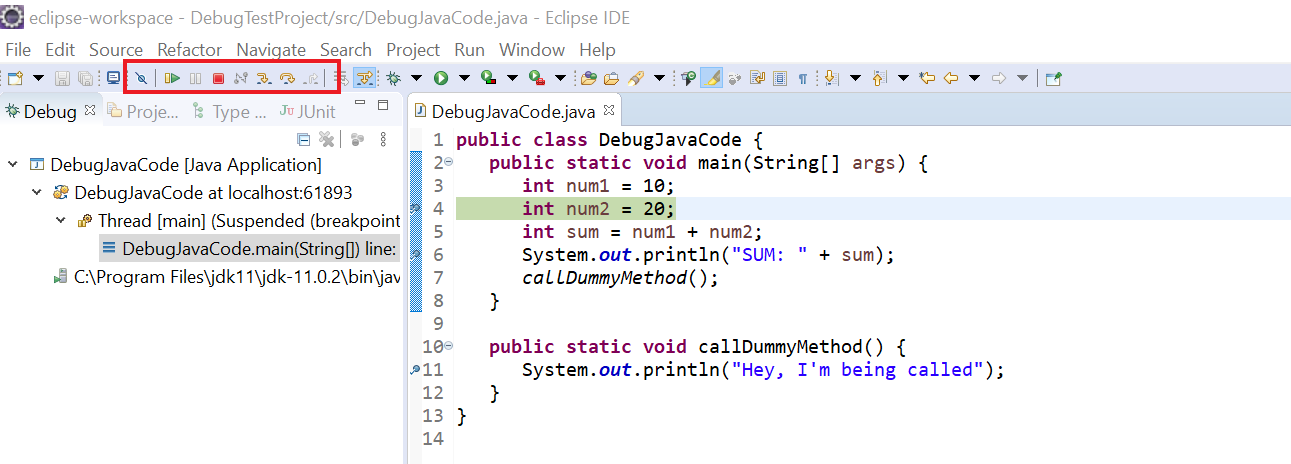Viewport: 1291px width, 464px height.
Task: Switch to the Type Hierarchy tab
Action: pyautogui.click(x=229, y=112)
